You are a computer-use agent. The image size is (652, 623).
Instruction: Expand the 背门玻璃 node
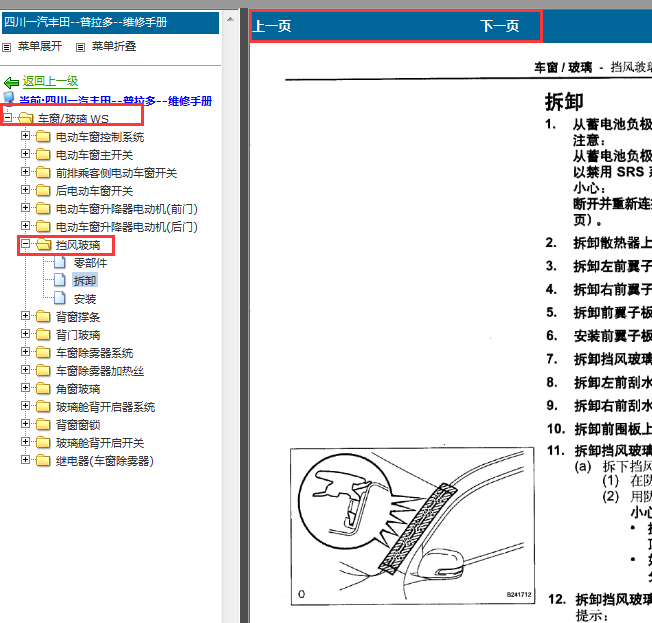point(25,334)
